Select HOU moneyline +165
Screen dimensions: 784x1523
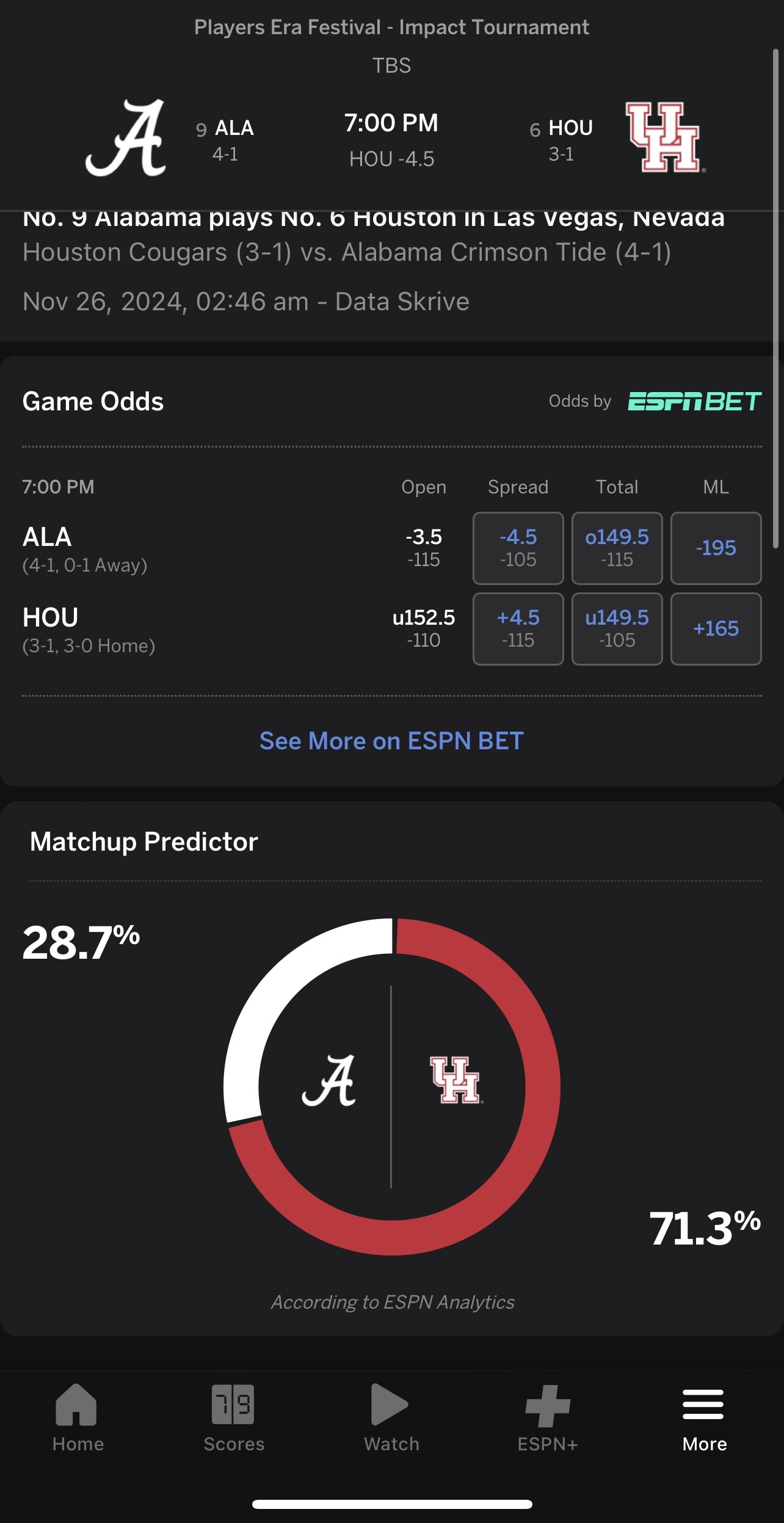(716, 628)
